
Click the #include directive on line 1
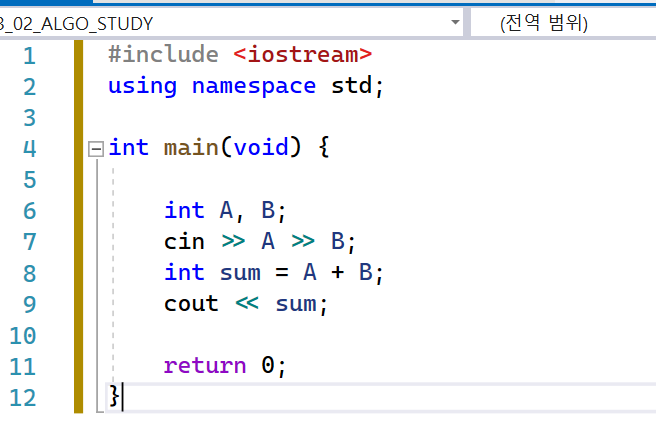(163, 55)
